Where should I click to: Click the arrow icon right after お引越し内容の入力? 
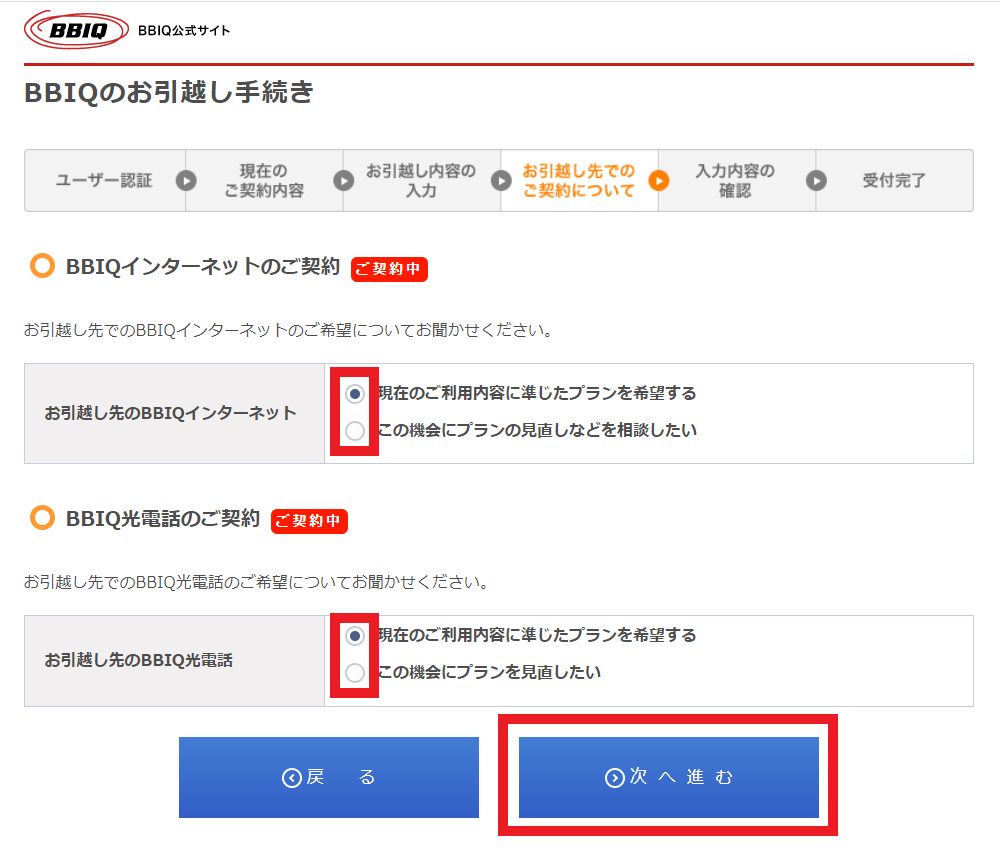pos(501,181)
